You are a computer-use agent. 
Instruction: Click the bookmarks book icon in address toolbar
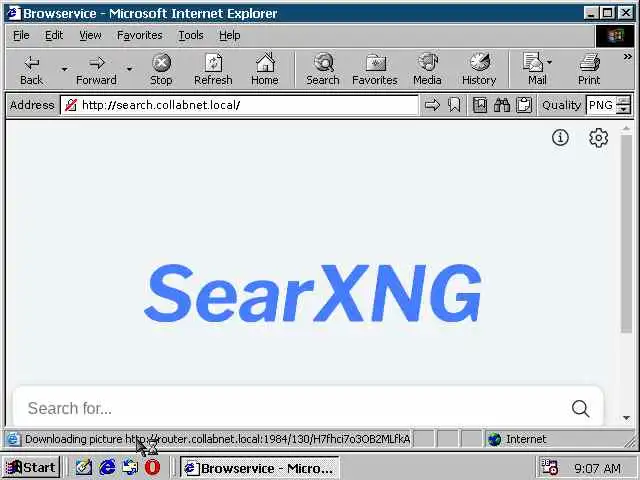(x=480, y=105)
